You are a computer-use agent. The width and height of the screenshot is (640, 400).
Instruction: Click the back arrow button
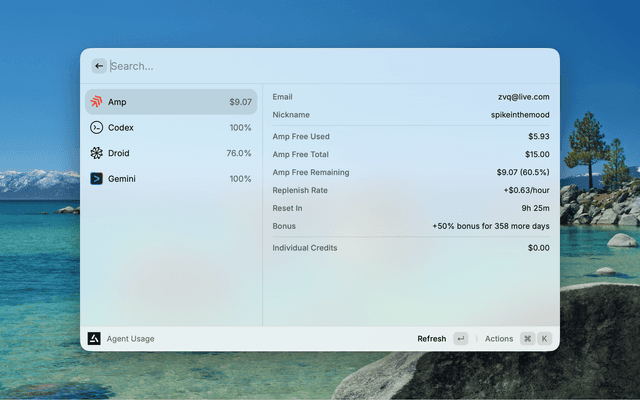(x=99, y=66)
